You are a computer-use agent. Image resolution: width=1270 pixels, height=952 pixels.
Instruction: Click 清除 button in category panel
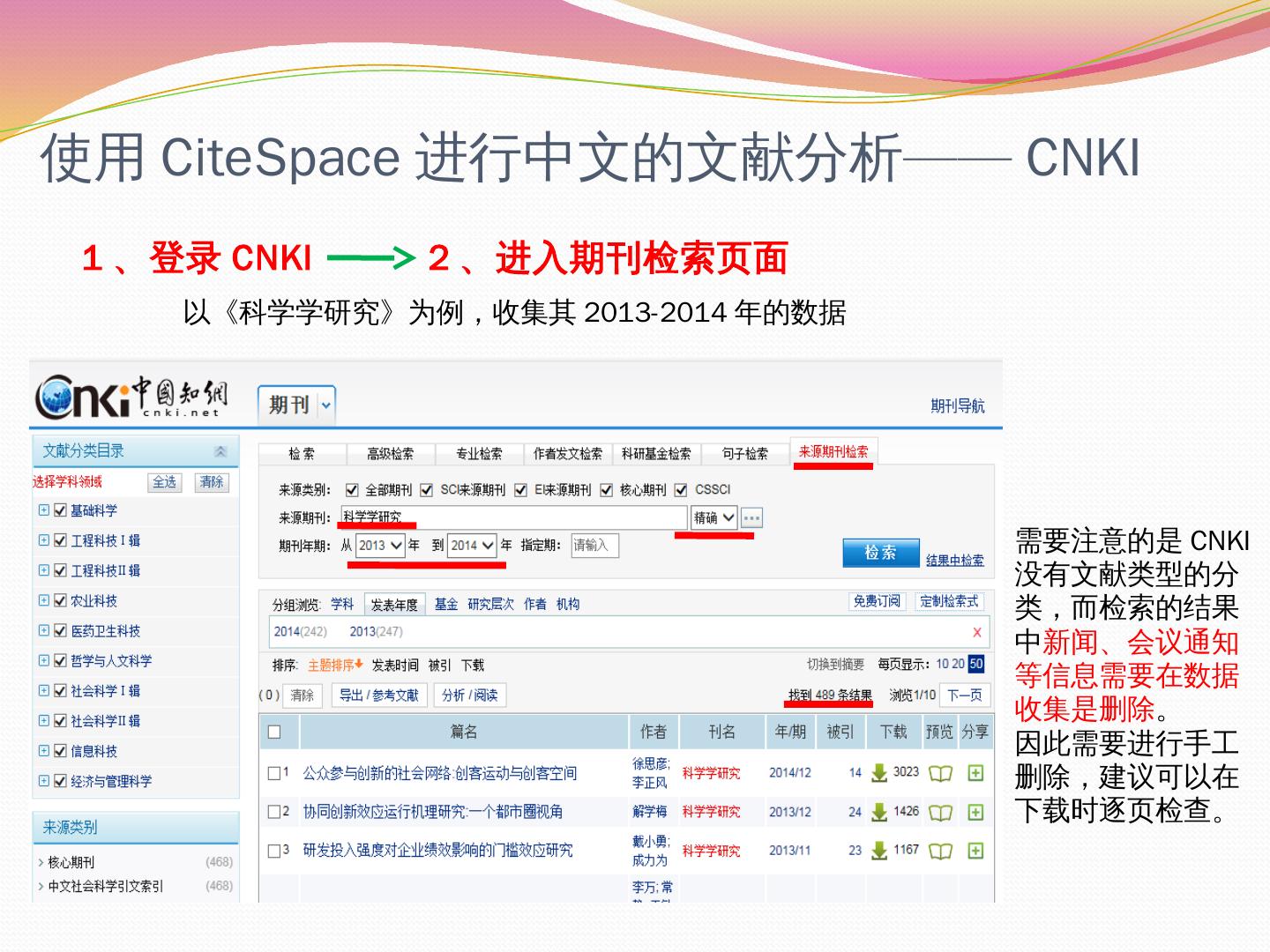[212, 482]
